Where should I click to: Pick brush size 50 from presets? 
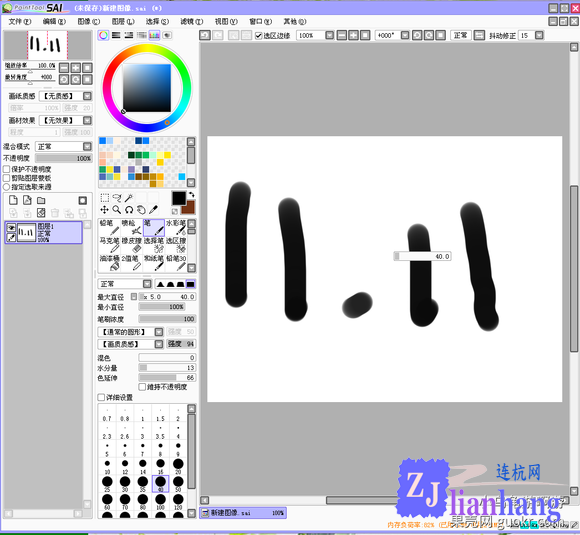(x=178, y=484)
